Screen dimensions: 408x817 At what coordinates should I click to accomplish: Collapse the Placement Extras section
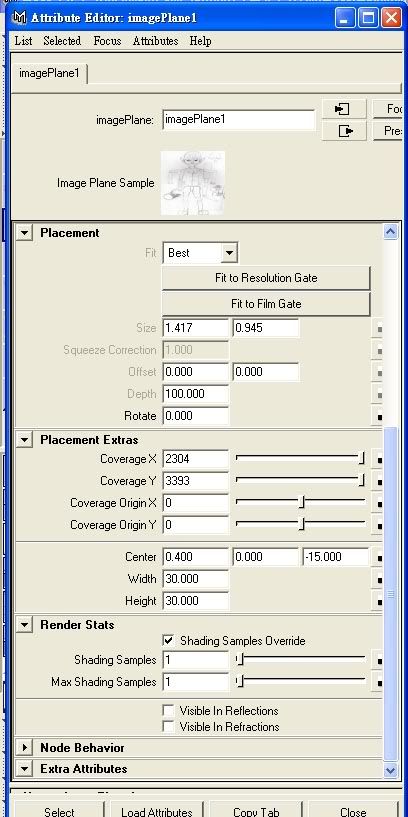24,440
